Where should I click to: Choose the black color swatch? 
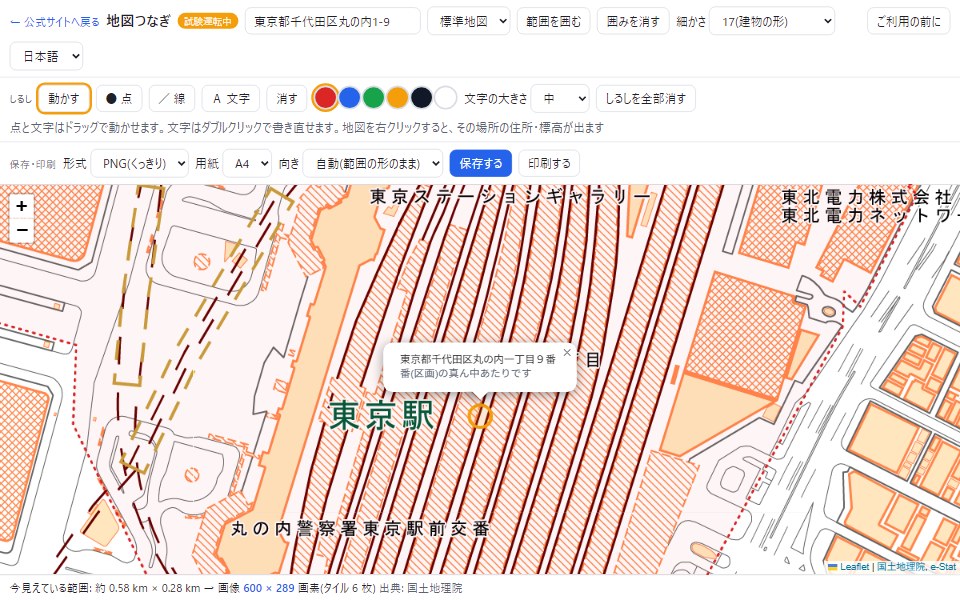coord(421,98)
